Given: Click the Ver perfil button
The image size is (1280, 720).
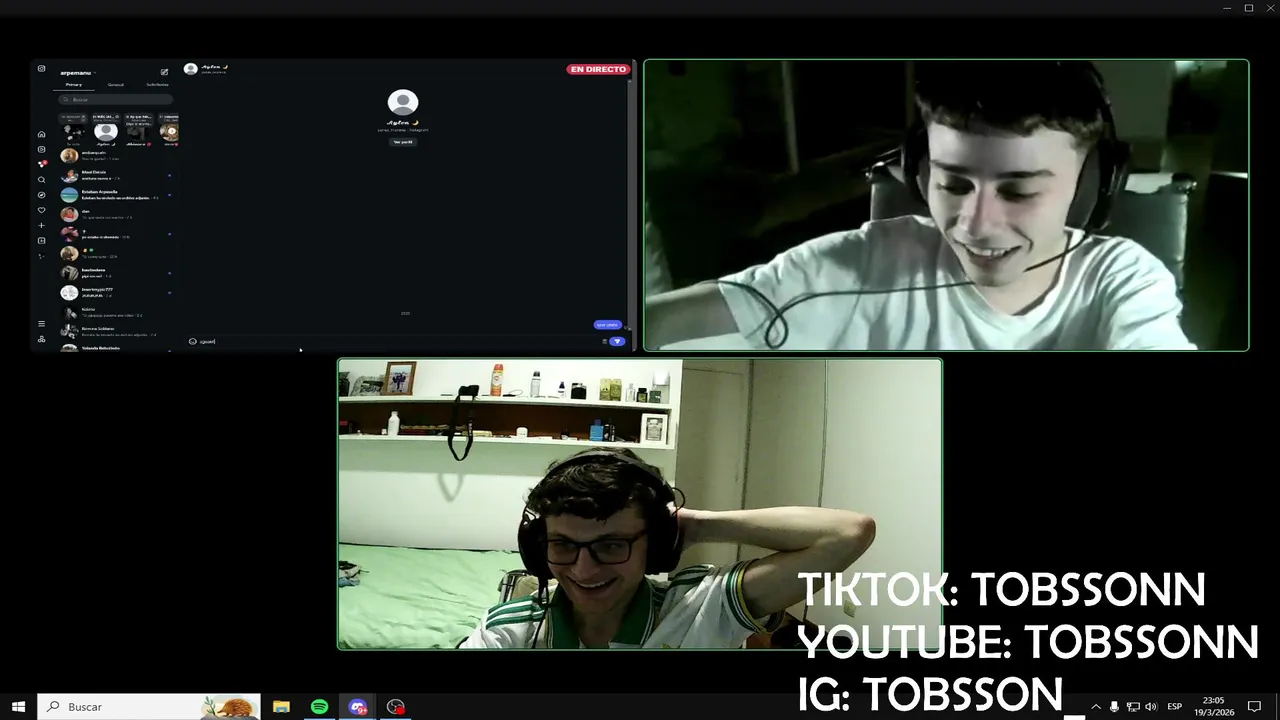Looking at the screenshot, I should 403,142.
